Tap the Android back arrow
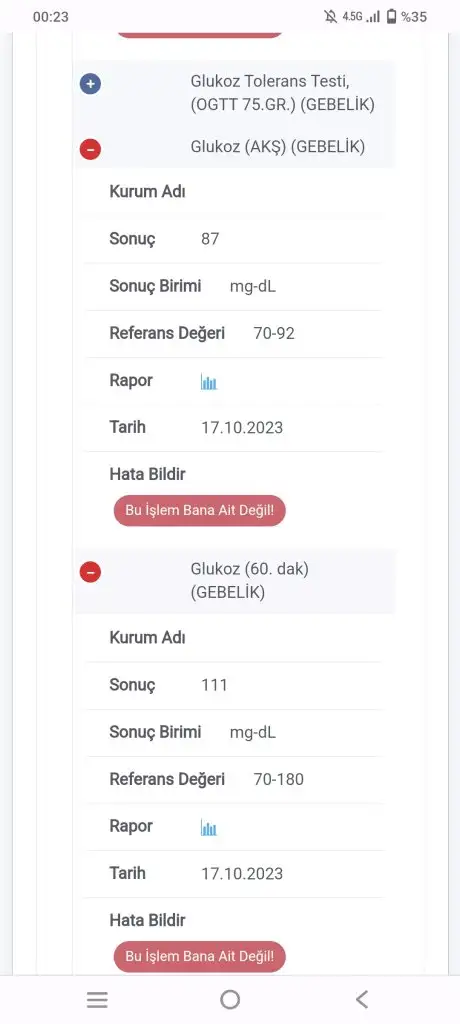Viewport: 460px width, 1024px height. click(x=362, y=999)
